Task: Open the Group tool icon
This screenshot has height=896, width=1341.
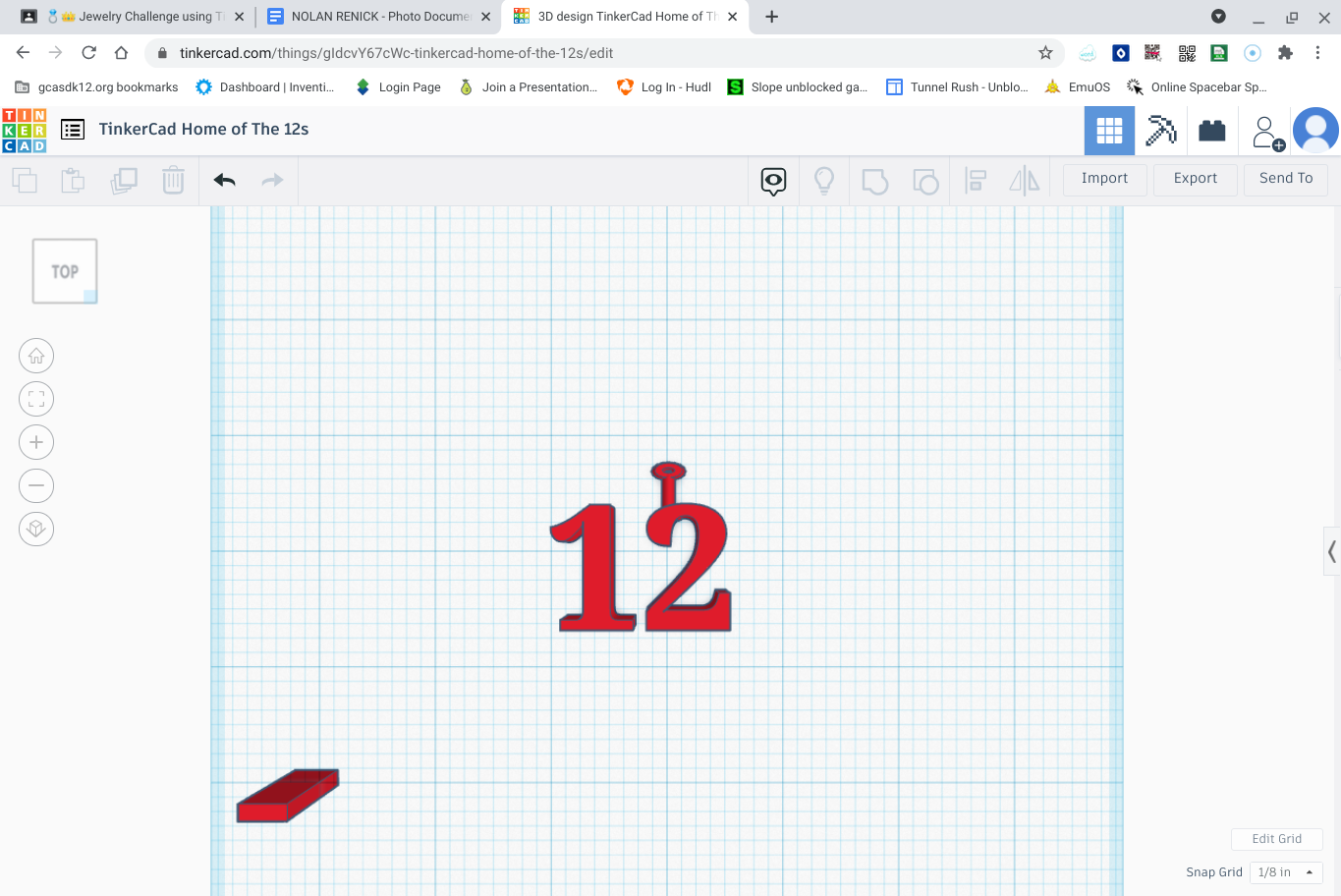Action: (875, 181)
